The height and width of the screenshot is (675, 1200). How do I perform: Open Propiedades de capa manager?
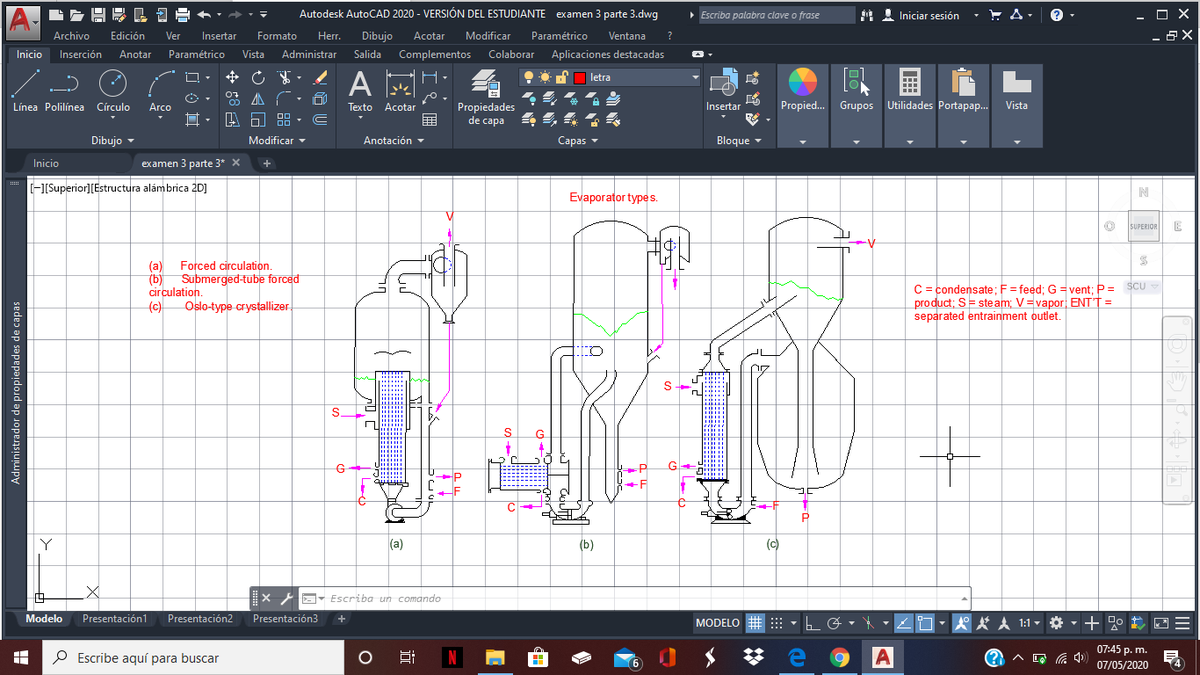[x=486, y=98]
